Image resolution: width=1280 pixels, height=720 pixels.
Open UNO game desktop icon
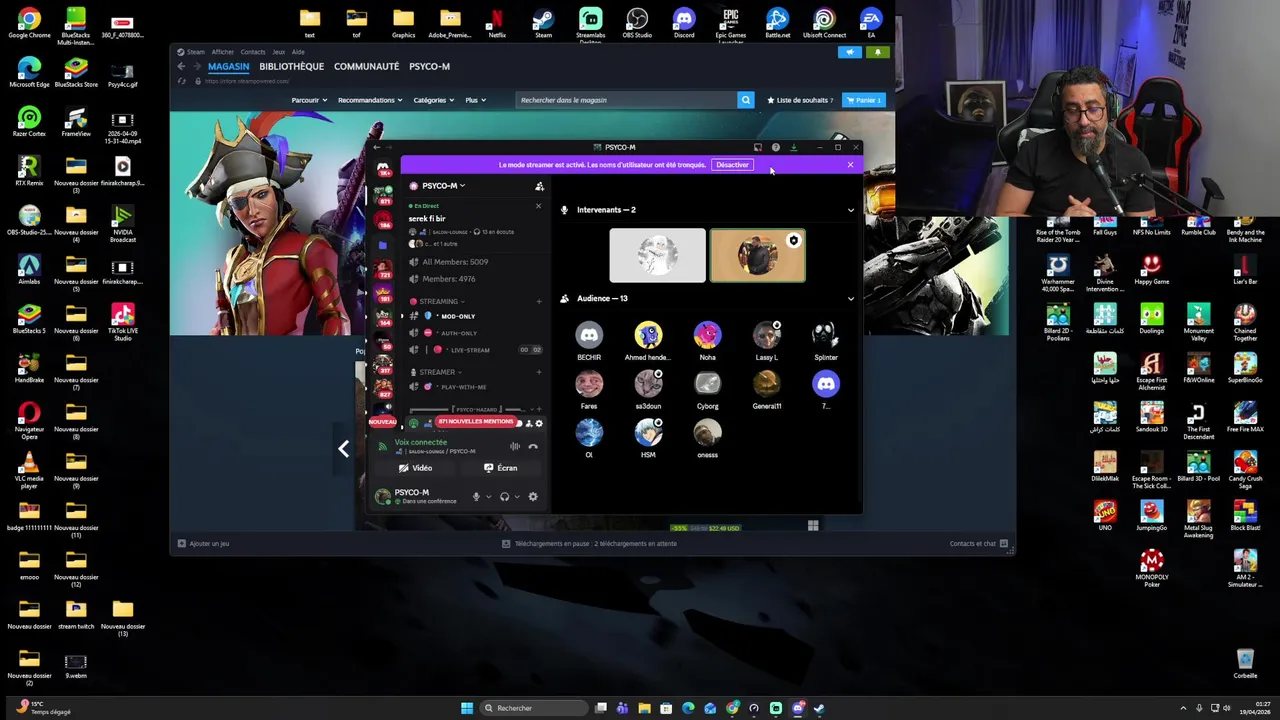pos(1105,515)
